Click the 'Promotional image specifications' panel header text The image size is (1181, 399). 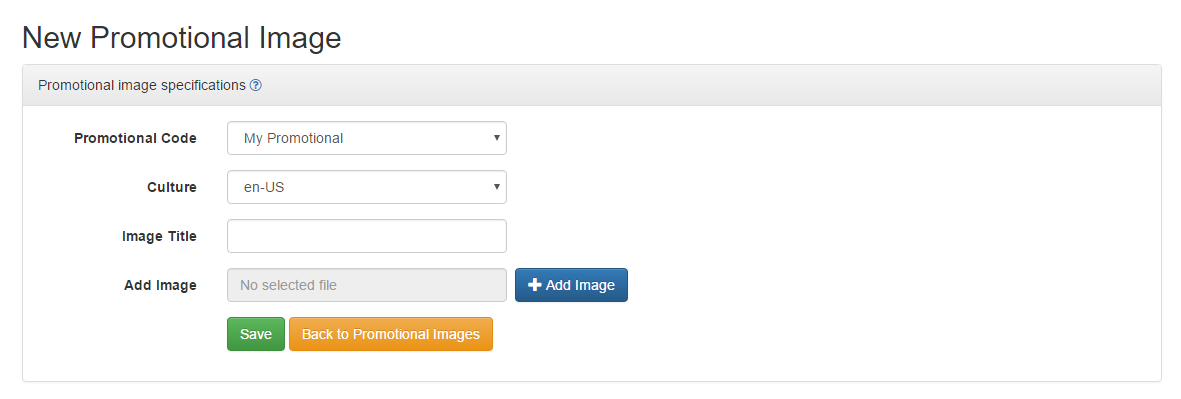click(142, 86)
